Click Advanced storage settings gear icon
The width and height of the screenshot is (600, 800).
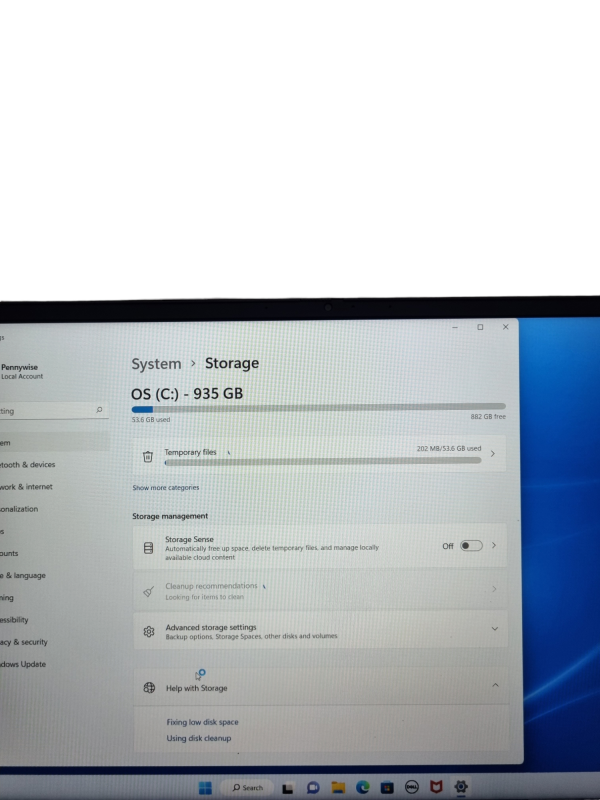tap(148, 632)
